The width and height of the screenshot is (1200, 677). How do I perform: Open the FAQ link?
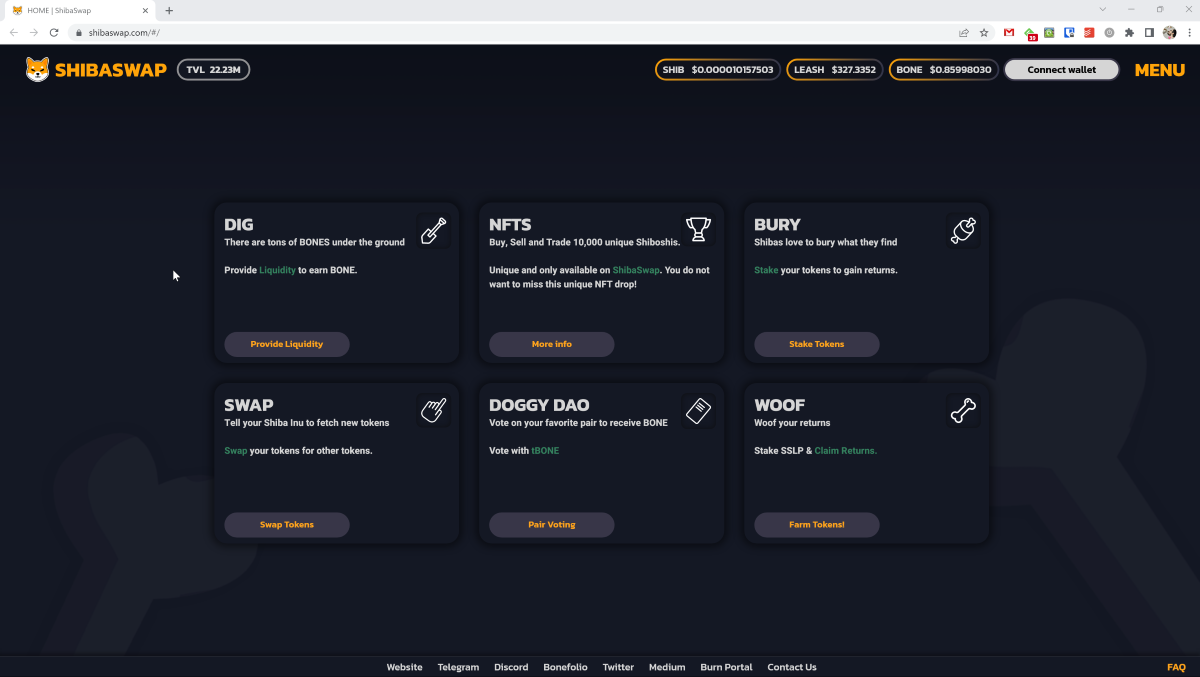coord(1176,667)
